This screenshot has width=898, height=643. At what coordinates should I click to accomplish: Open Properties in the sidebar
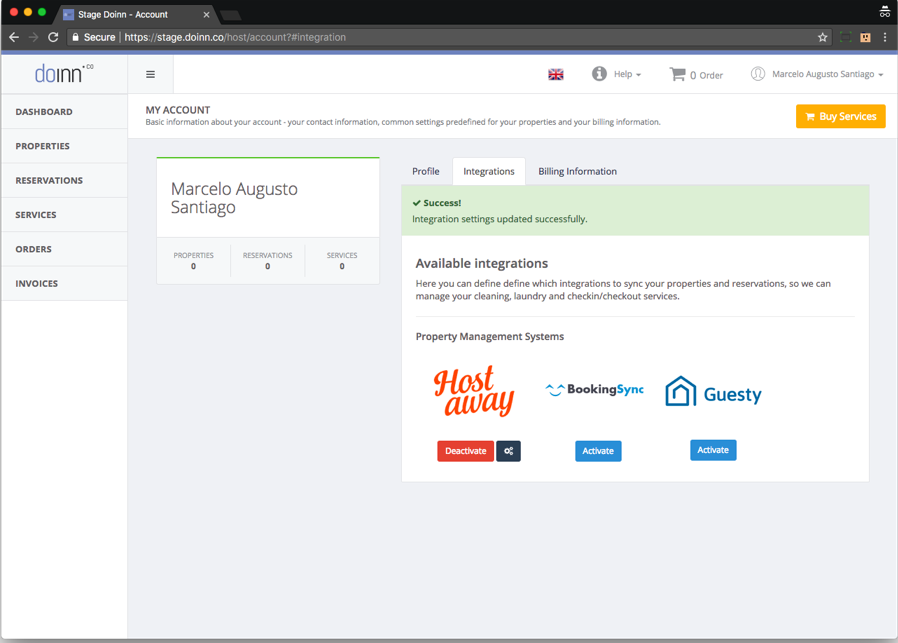(64, 146)
